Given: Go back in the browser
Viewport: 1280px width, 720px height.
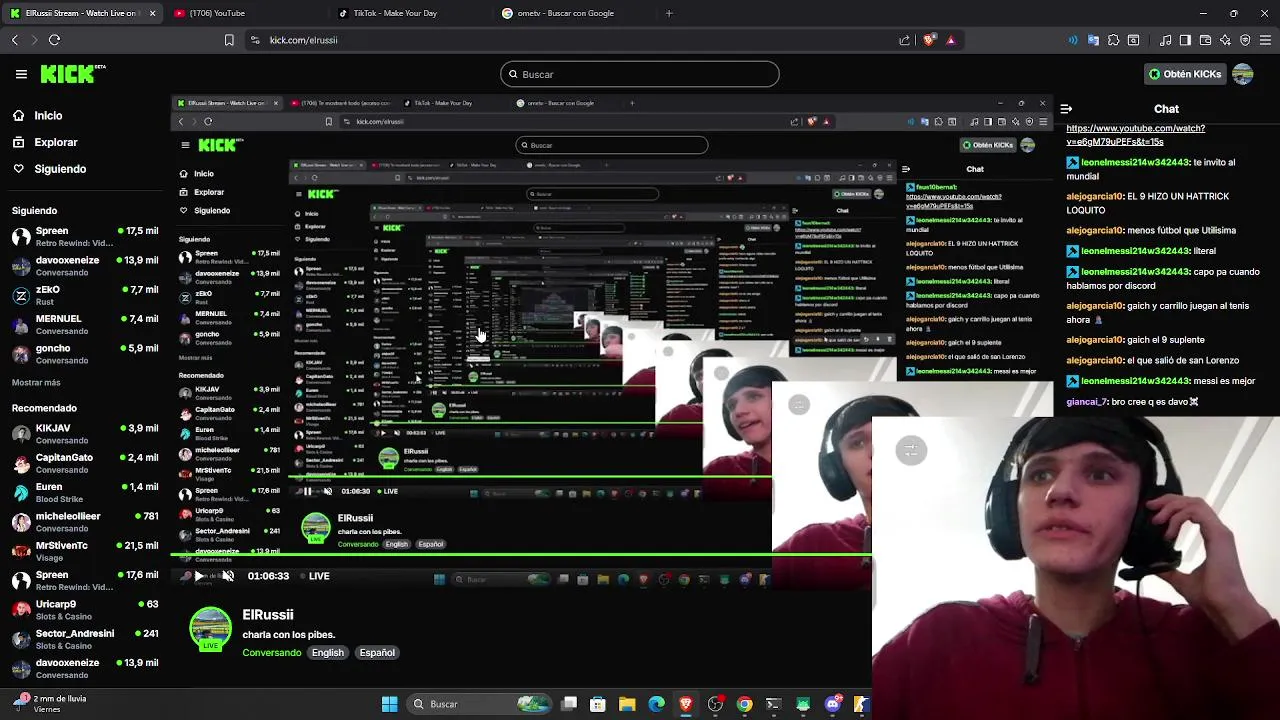Looking at the screenshot, I should coord(15,40).
